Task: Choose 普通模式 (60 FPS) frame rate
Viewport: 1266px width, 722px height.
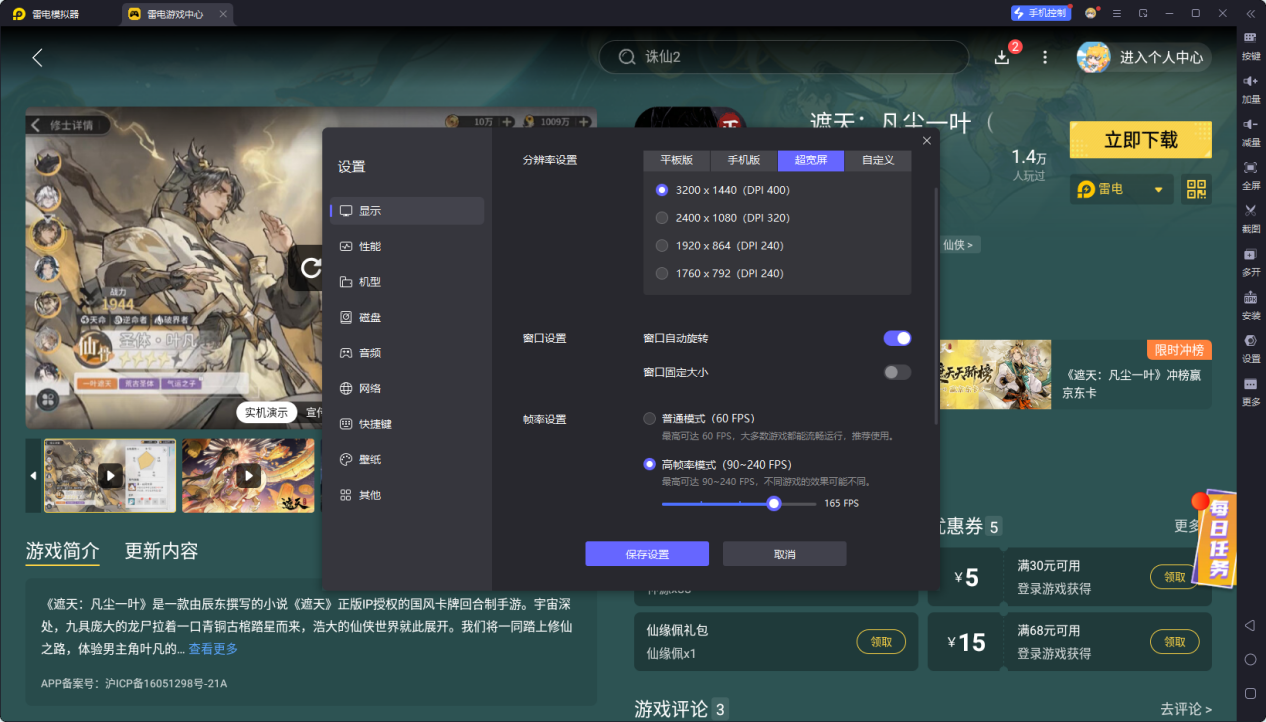Action: [699, 418]
